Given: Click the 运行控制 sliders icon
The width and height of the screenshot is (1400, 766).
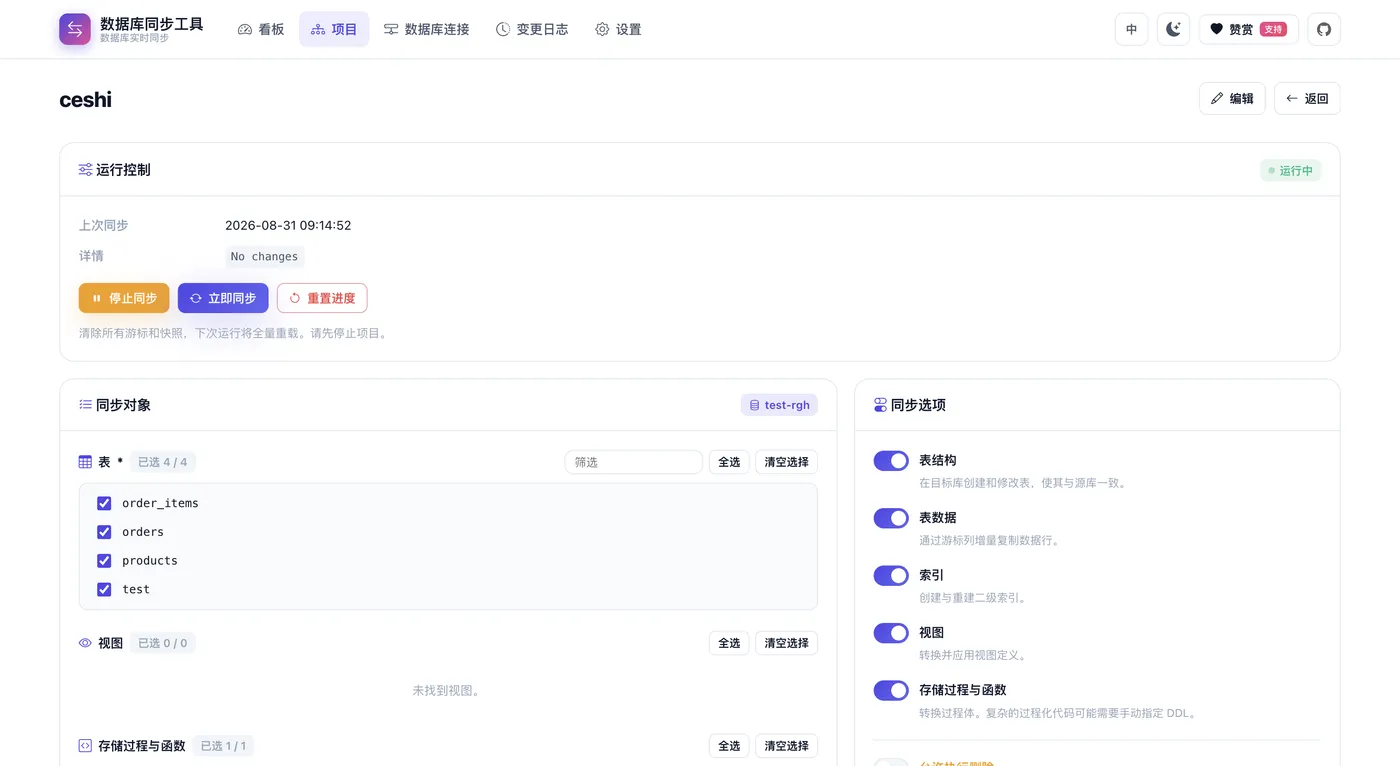Looking at the screenshot, I should (x=86, y=170).
